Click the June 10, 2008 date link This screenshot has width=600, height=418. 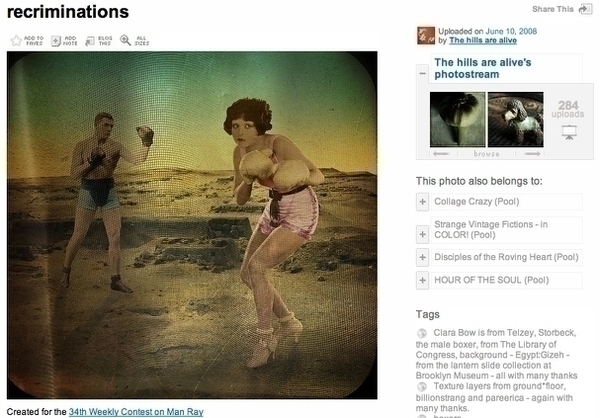[x=511, y=31]
